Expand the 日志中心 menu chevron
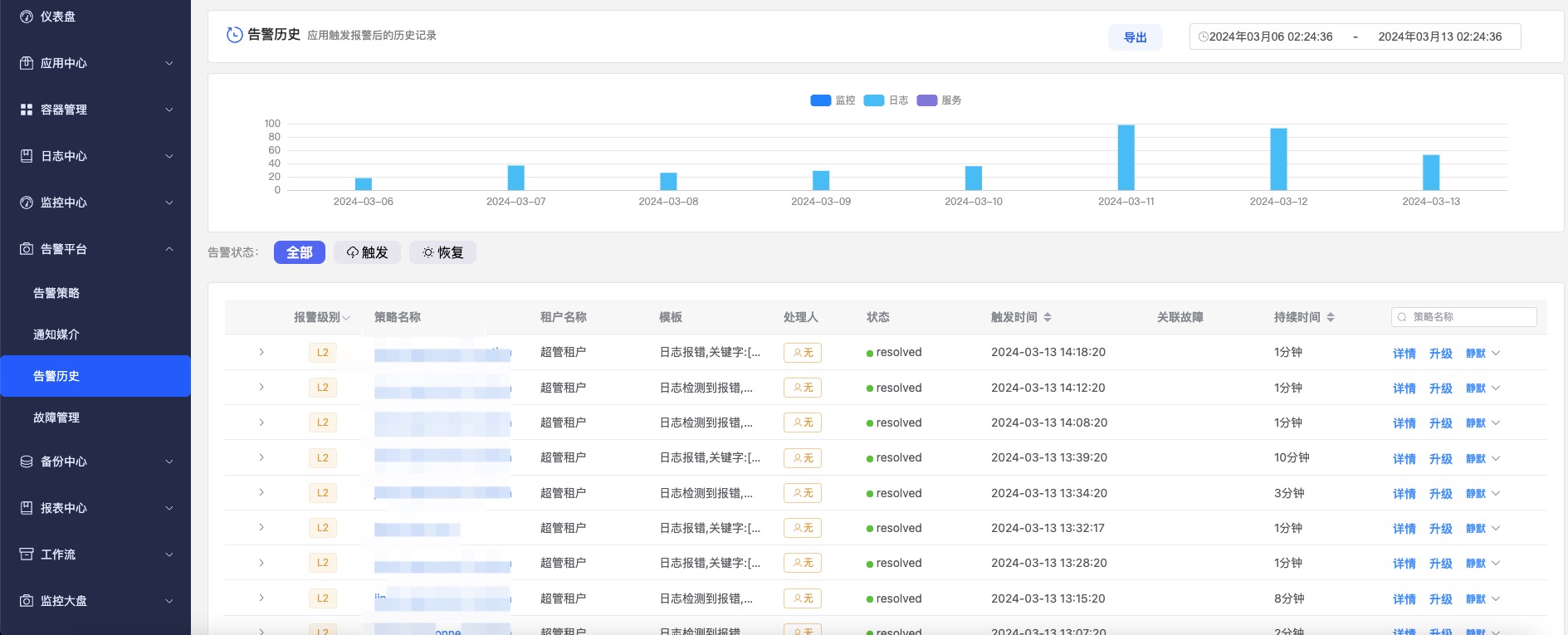 coord(169,156)
